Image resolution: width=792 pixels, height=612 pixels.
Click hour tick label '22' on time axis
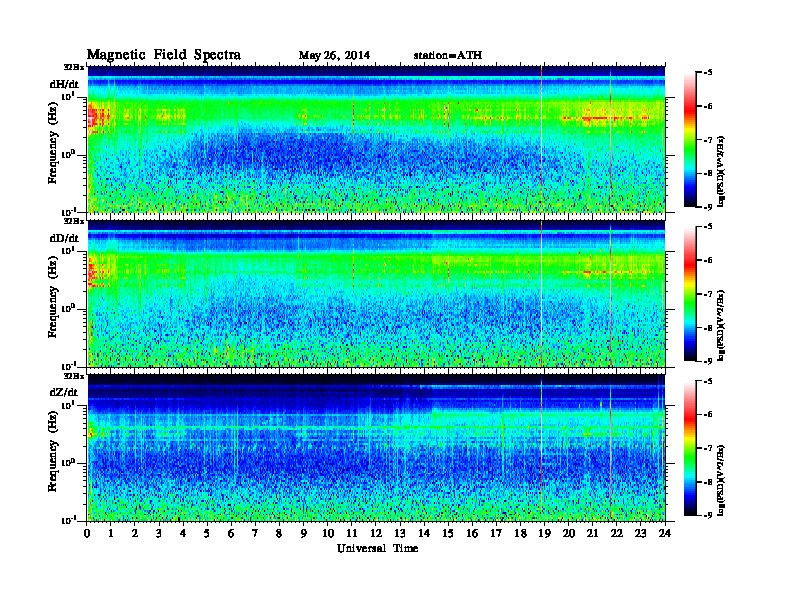coord(617,533)
